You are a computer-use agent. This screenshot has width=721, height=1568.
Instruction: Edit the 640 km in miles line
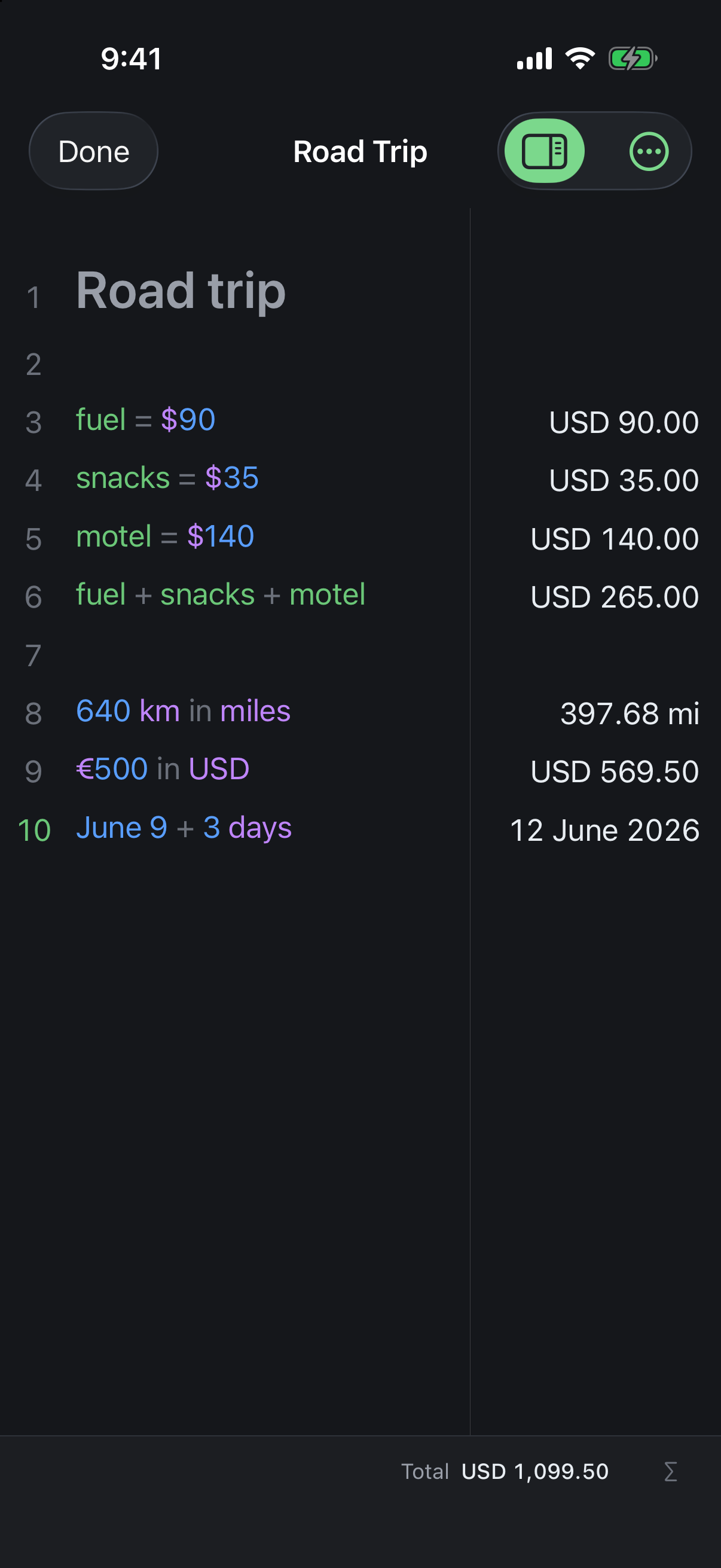(183, 711)
